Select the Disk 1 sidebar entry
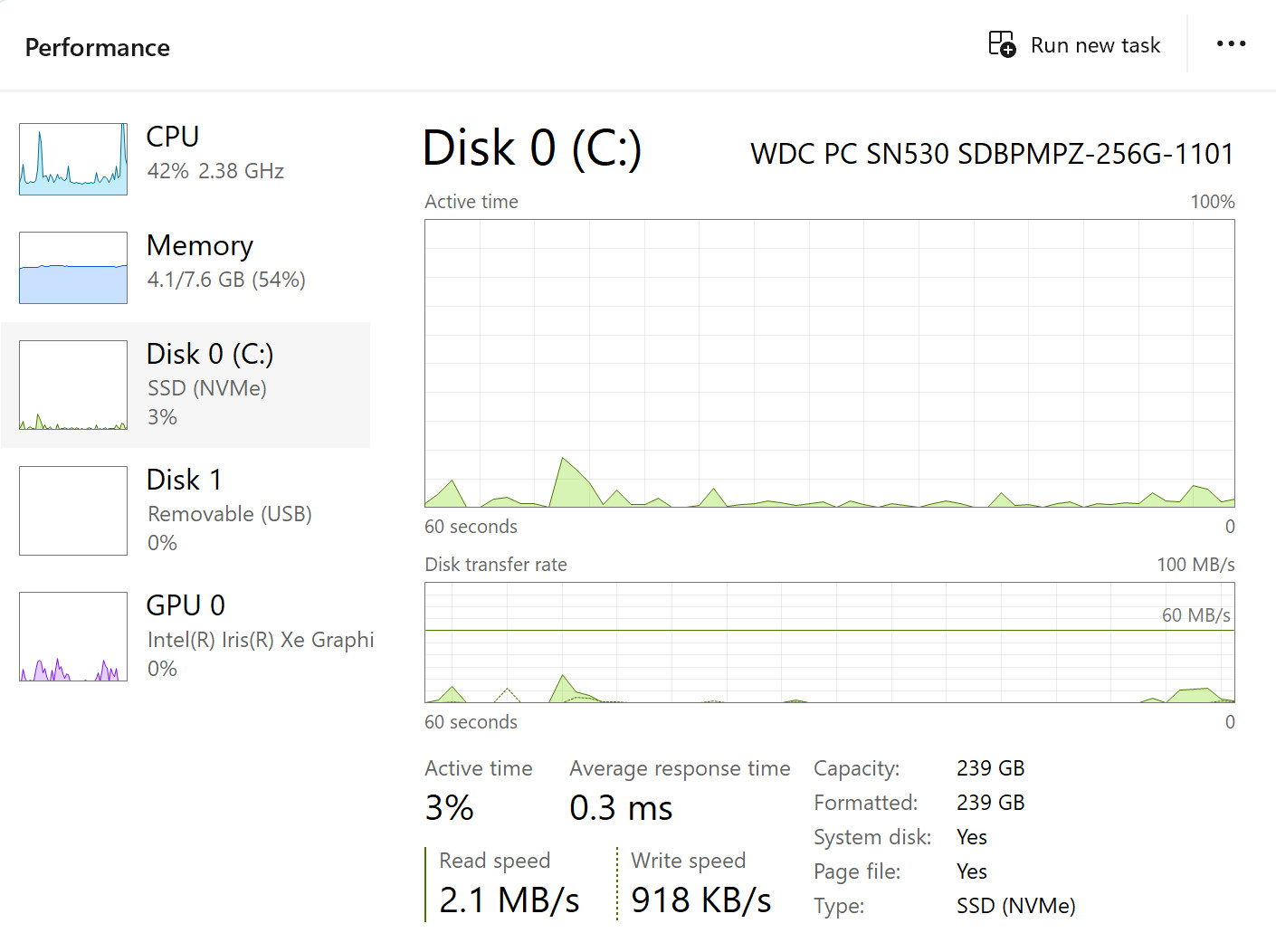1276x952 pixels. click(x=186, y=510)
